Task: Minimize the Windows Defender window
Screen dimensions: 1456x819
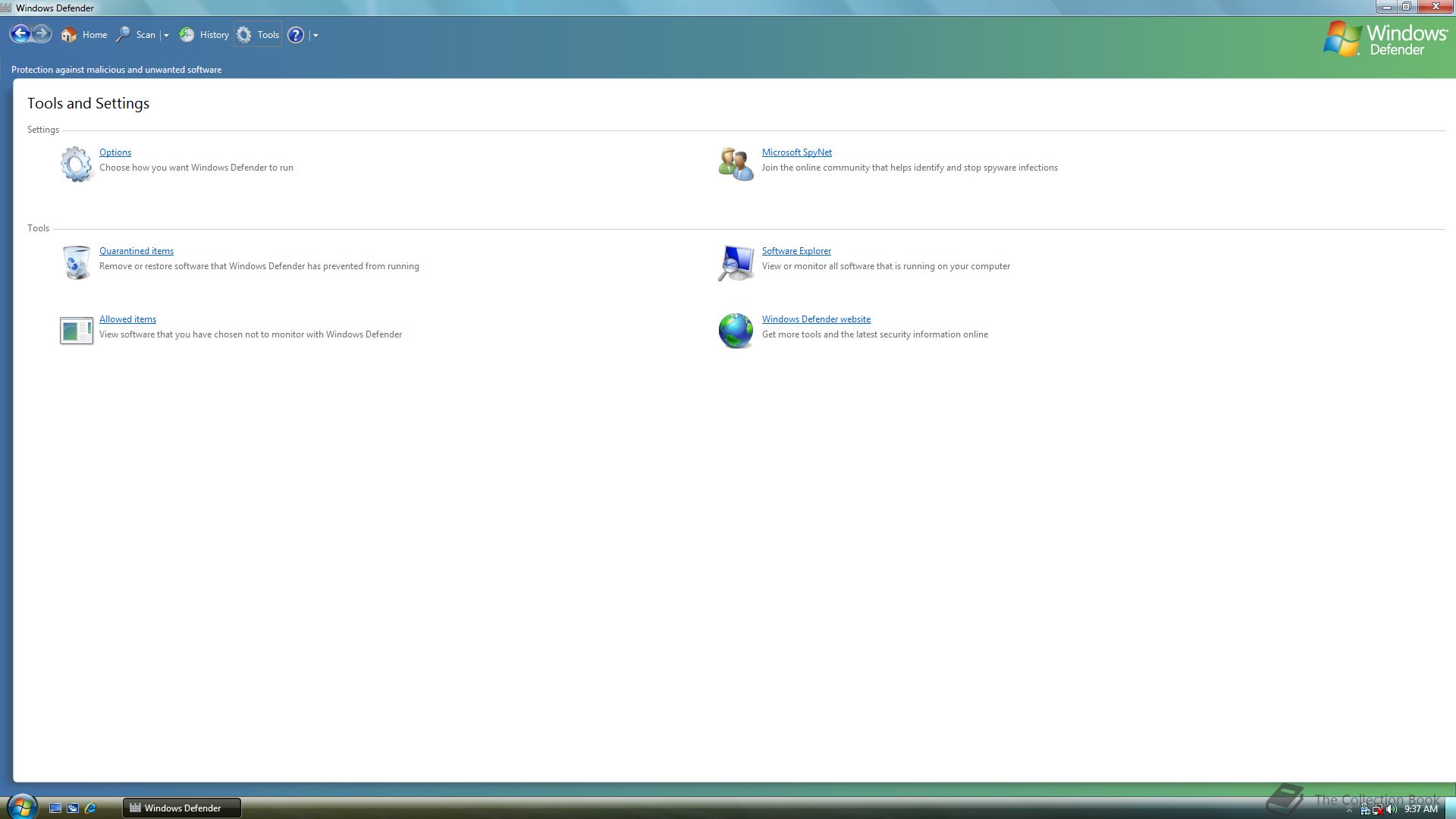Action: tap(1386, 7)
